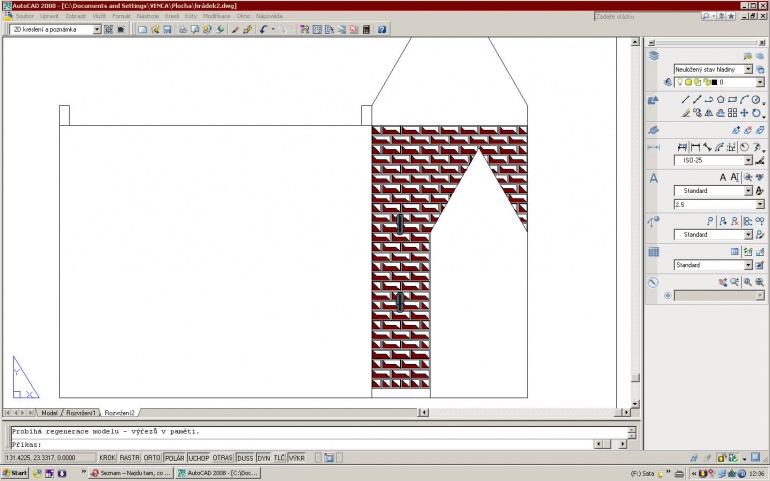Click the VÝKR paper space button
The height and width of the screenshot is (481, 770).
[x=297, y=458]
